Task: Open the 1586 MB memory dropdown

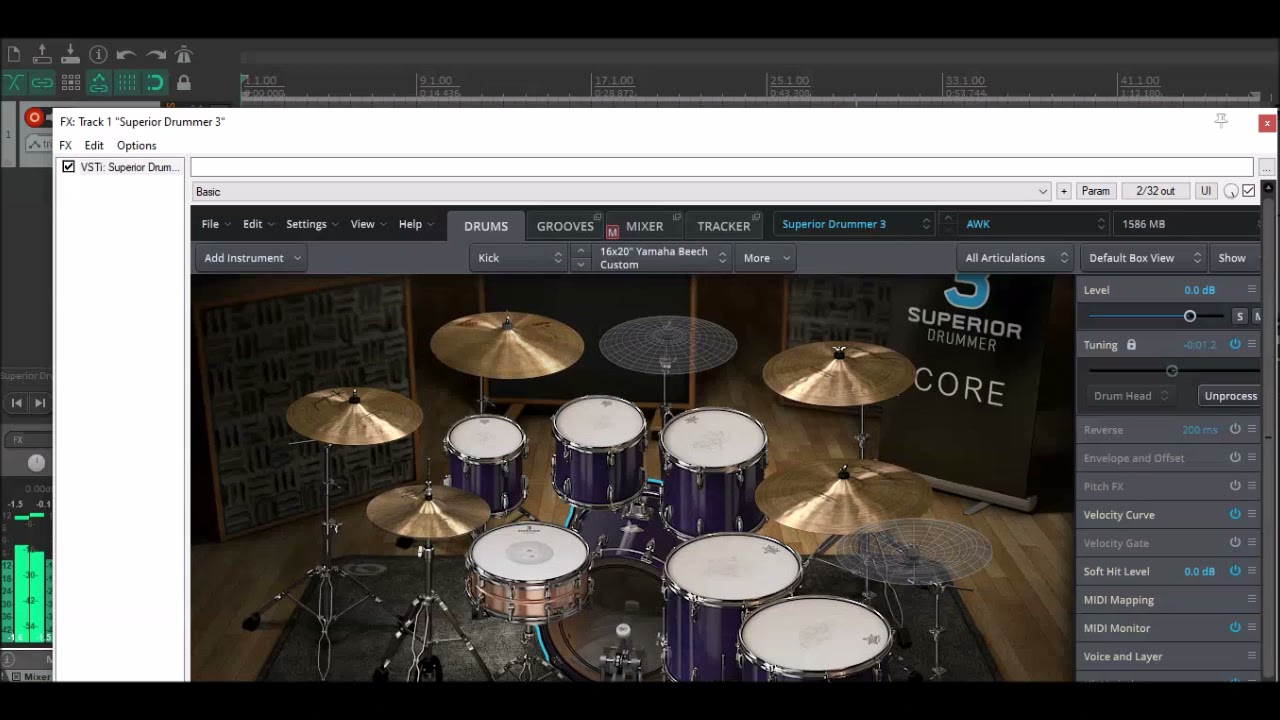Action: pyautogui.click(x=1186, y=224)
